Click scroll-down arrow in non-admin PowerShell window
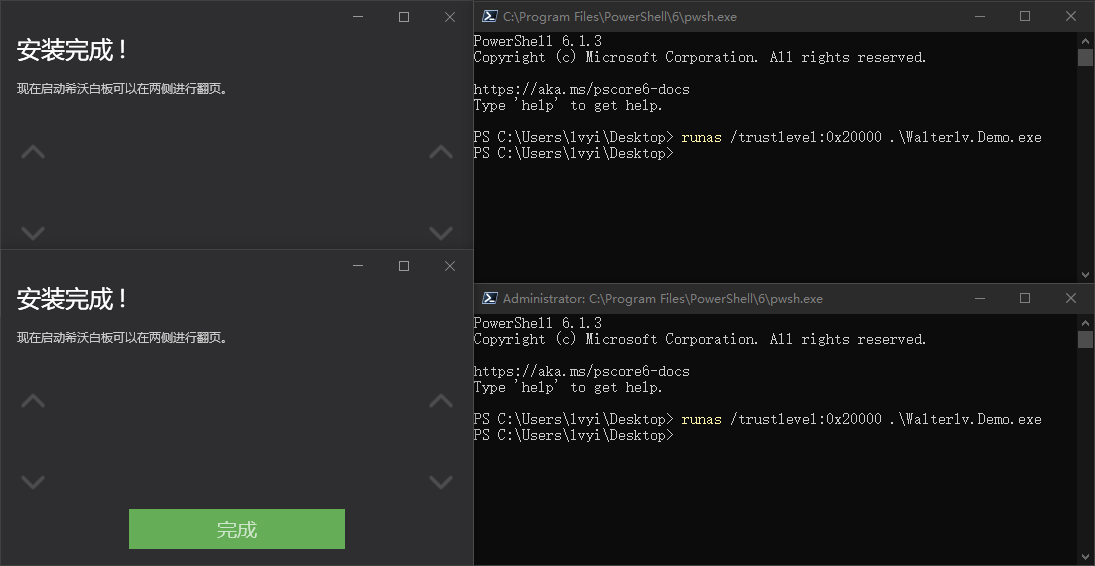The width and height of the screenshot is (1095, 566). pyautogui.click(x=1085, y=274)
